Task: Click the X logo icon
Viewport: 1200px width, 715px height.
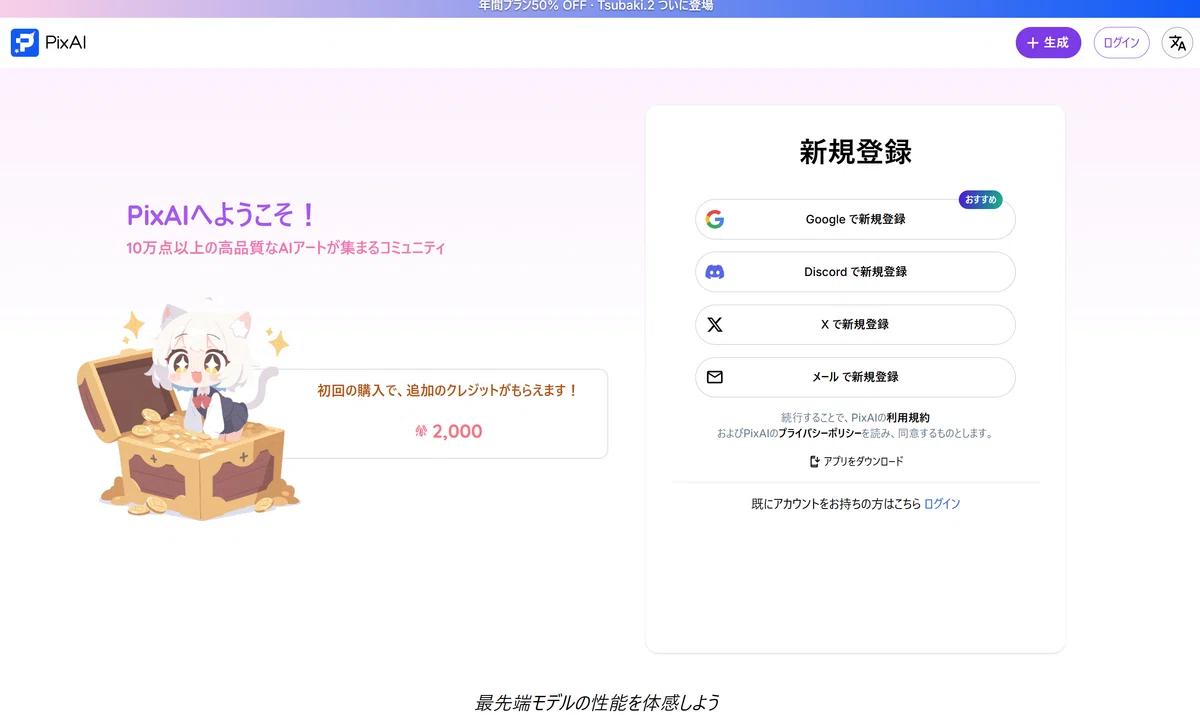Action: pos(714,325)
